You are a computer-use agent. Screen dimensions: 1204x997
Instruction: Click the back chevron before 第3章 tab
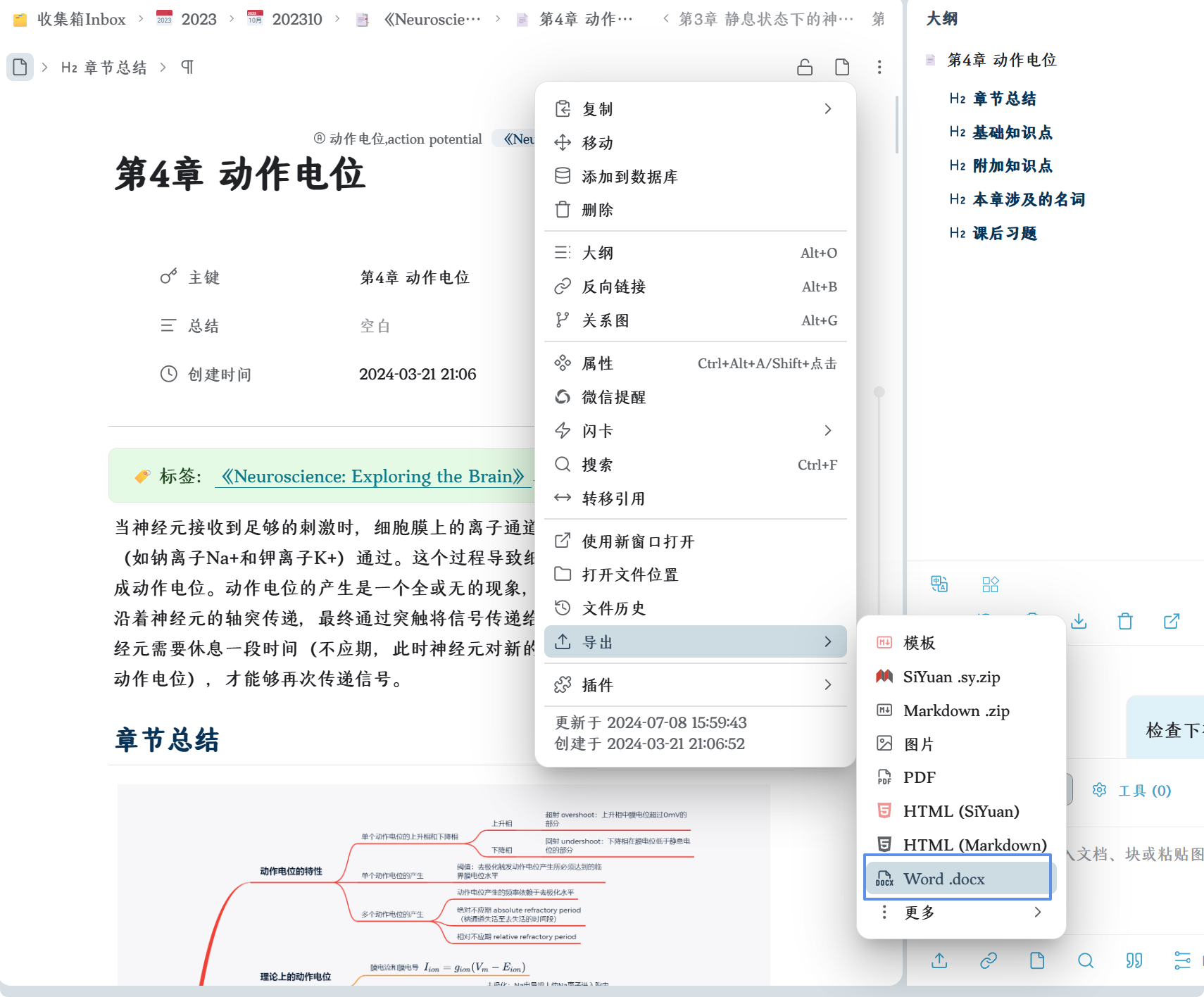666,18
